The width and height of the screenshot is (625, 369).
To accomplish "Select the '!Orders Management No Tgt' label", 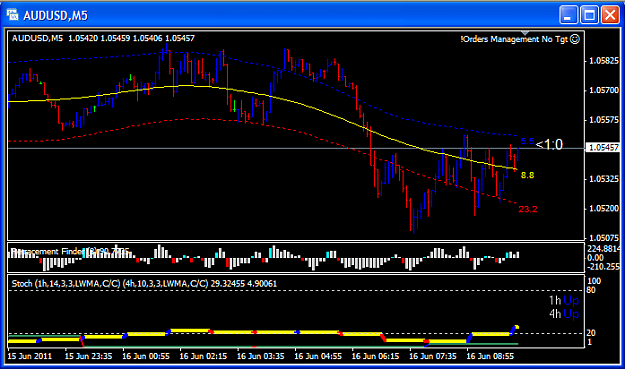I will (x=514, y=39).
